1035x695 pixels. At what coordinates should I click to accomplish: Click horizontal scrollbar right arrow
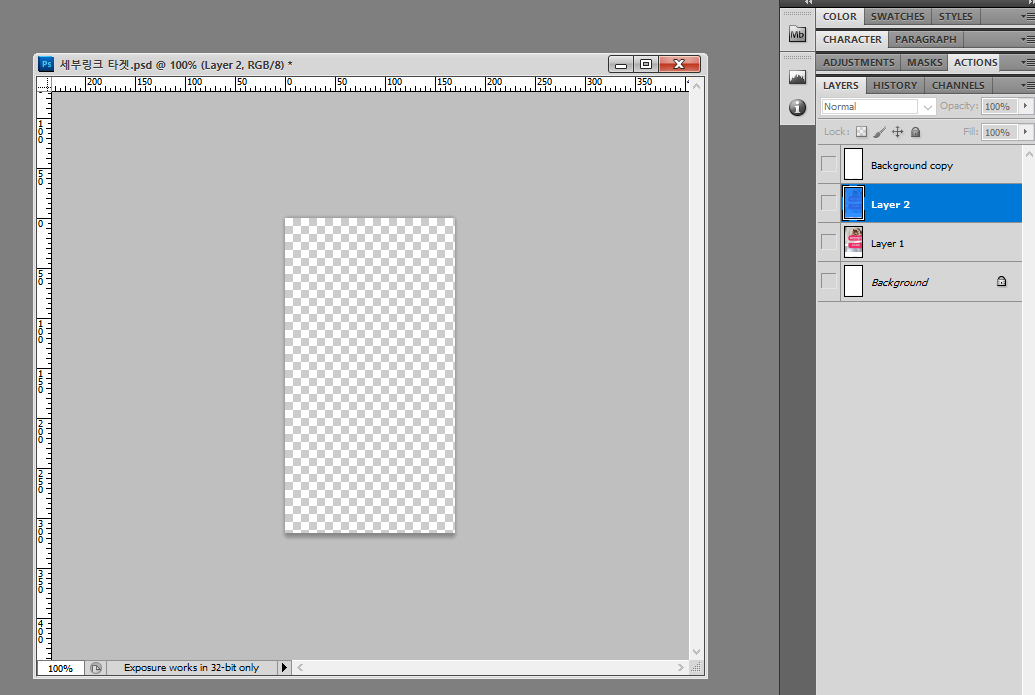681,667
